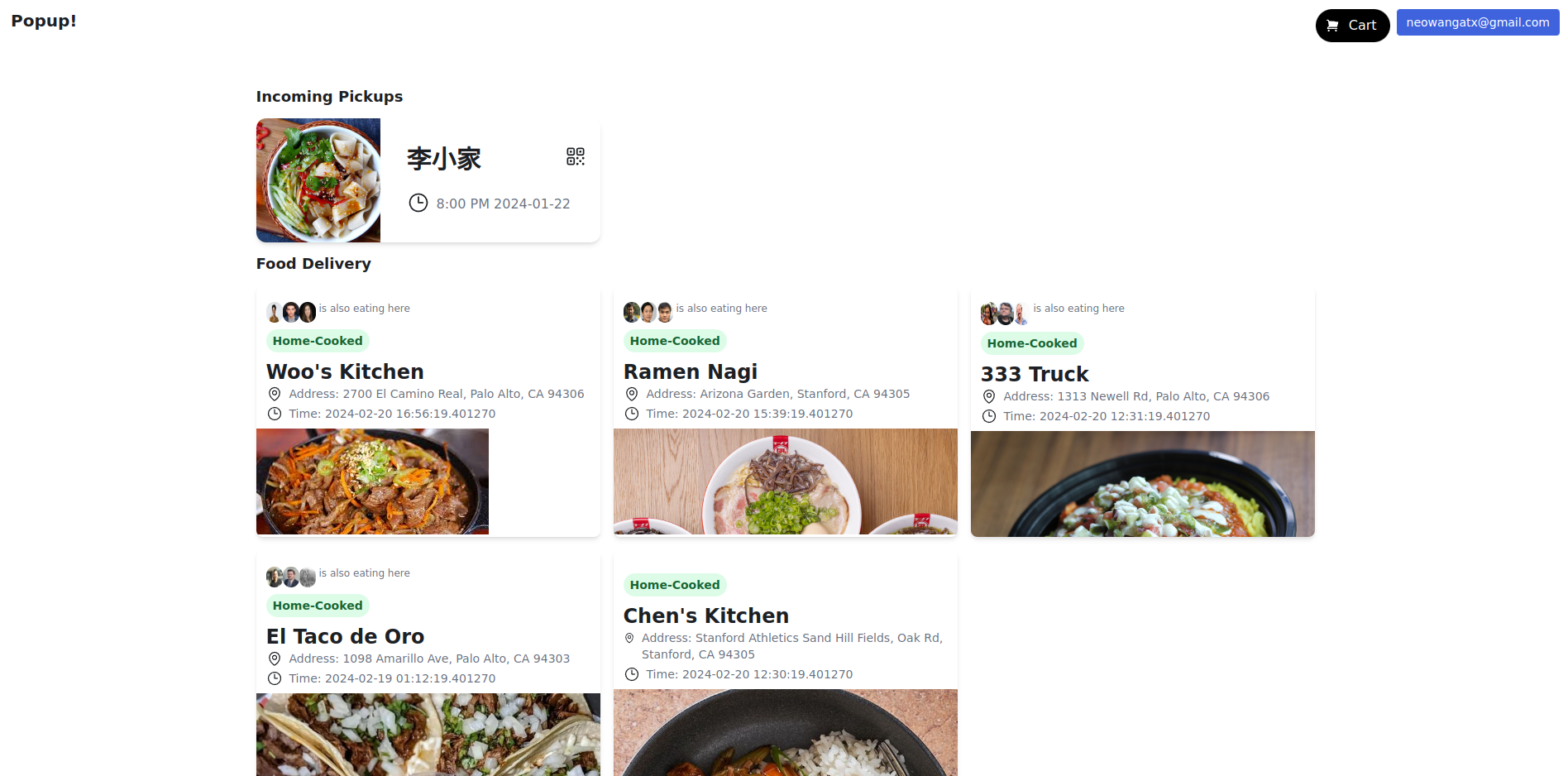The width and height of the screenshot is (1568, 776).
Task: Go to the Popup! home logo
Action: pos(44,21)
